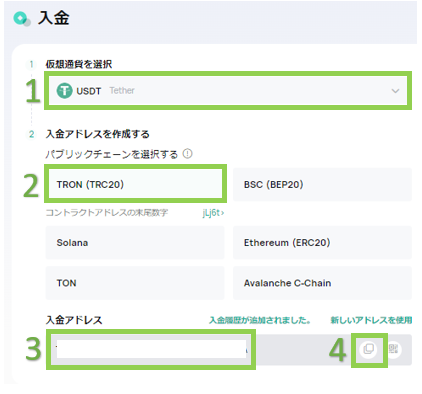The width and height of the screenshot is (422, 394).
Task: Click step 1 number indicator
Action: point(31,64)
